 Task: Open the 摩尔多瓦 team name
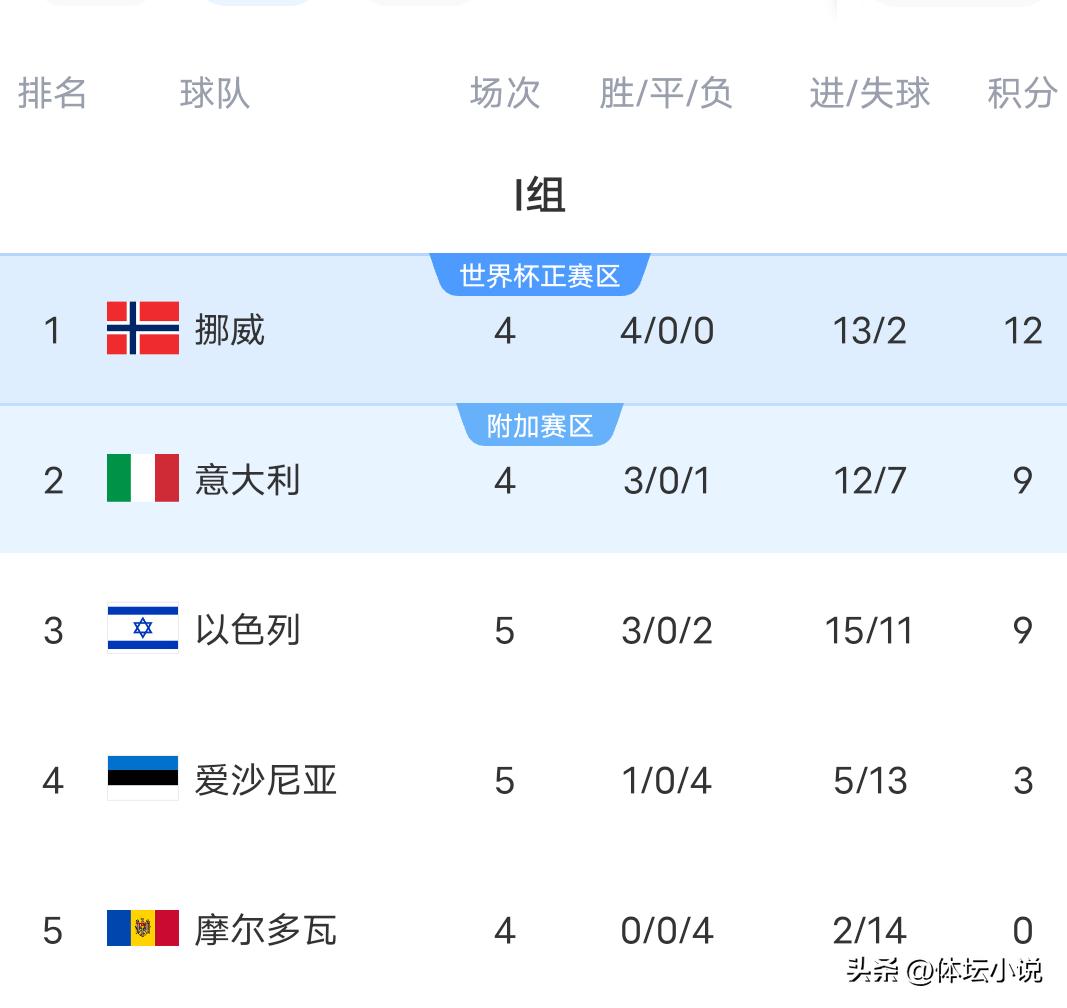(265, 930)
